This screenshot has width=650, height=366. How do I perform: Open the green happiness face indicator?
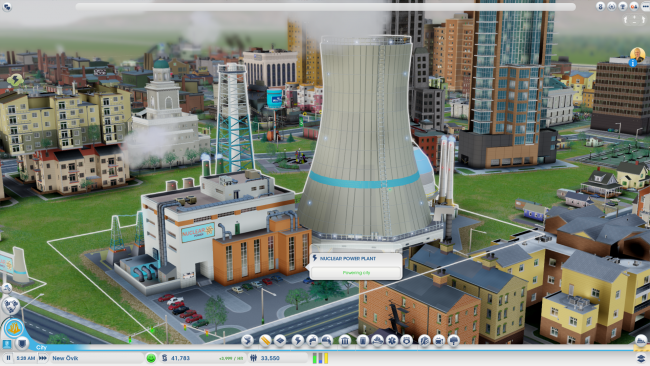[x=151, y=358]
